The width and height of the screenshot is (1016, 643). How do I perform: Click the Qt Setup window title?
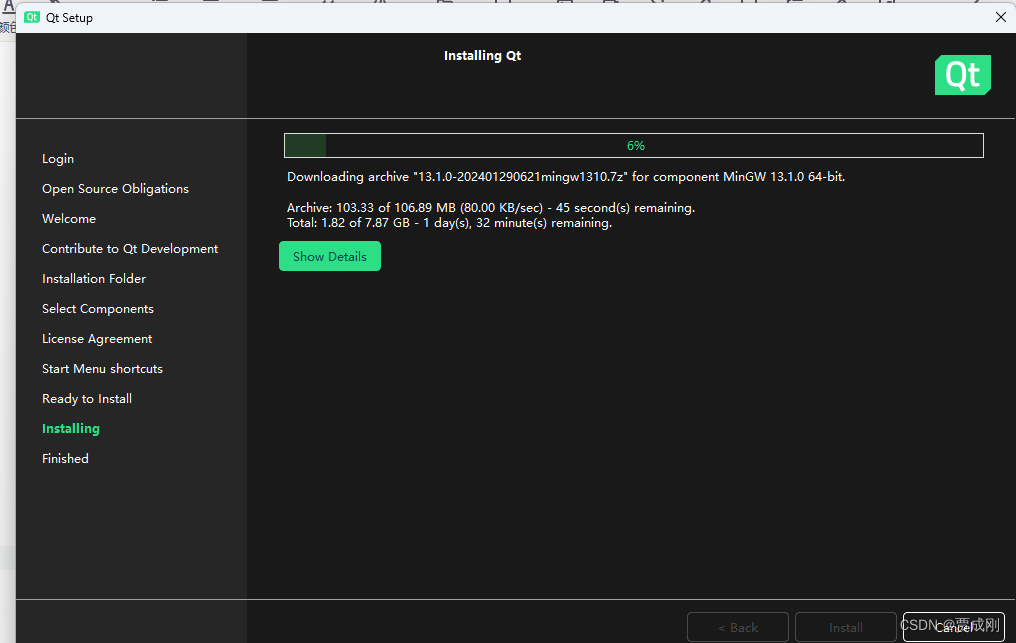click(x=69, y=18)
